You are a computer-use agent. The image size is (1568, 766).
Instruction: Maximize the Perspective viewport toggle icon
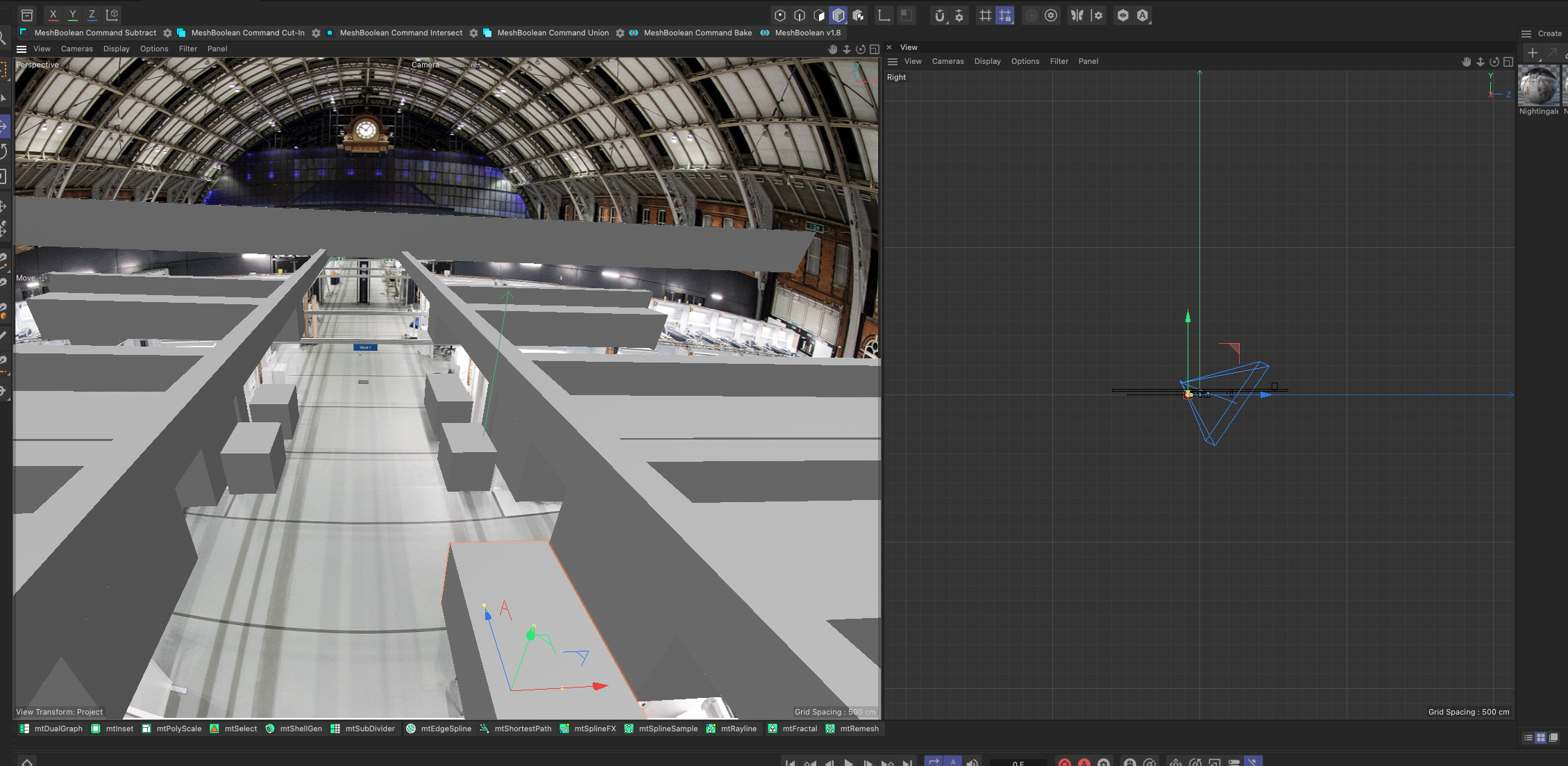875,49
